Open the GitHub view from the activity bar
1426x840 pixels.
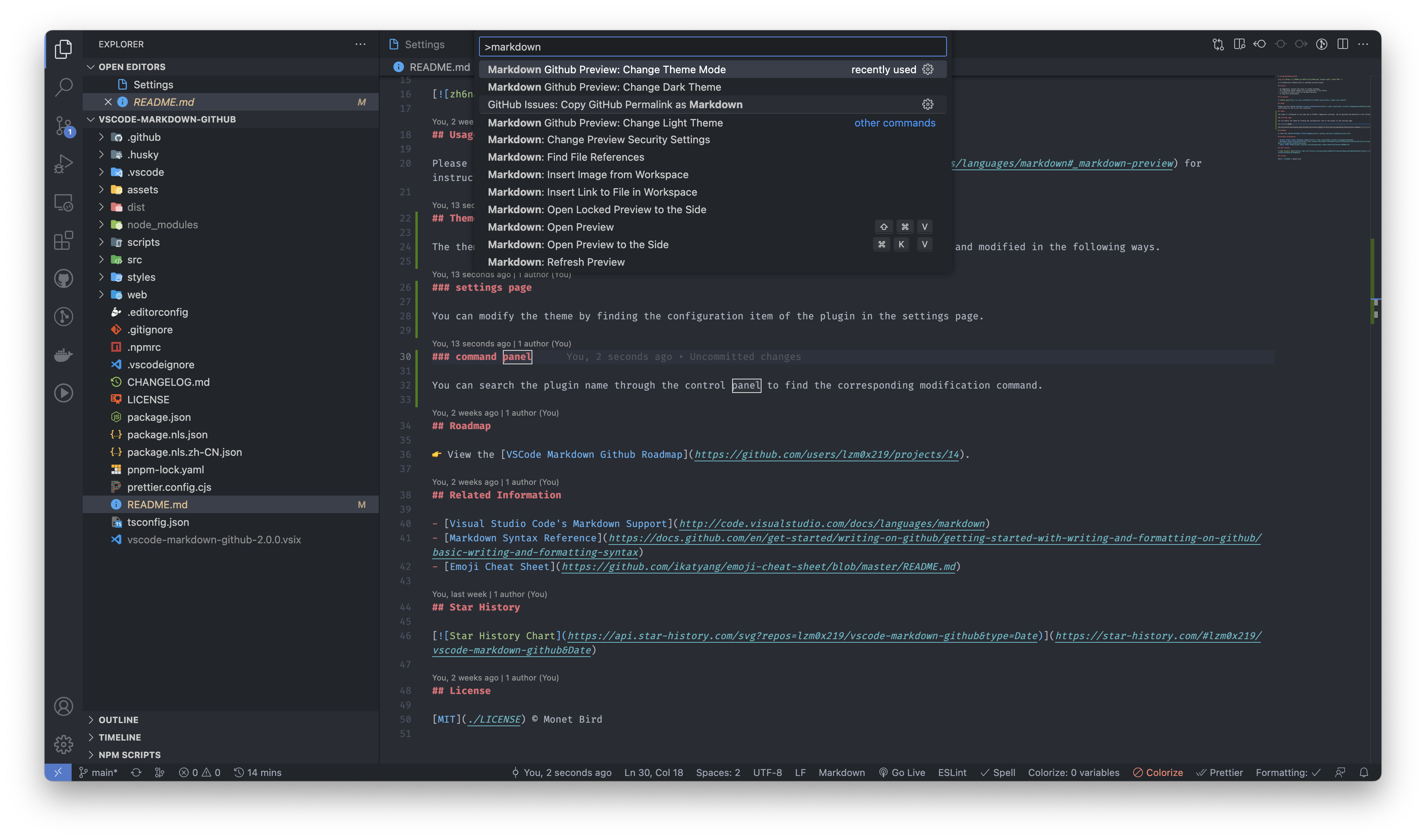[63, 278]
